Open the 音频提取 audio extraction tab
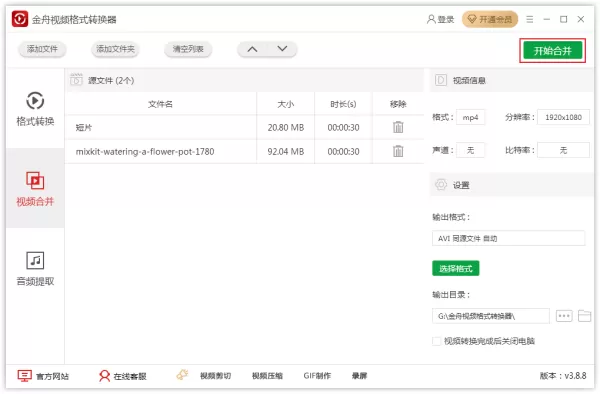600x394 pixels. tap(35, 269)
